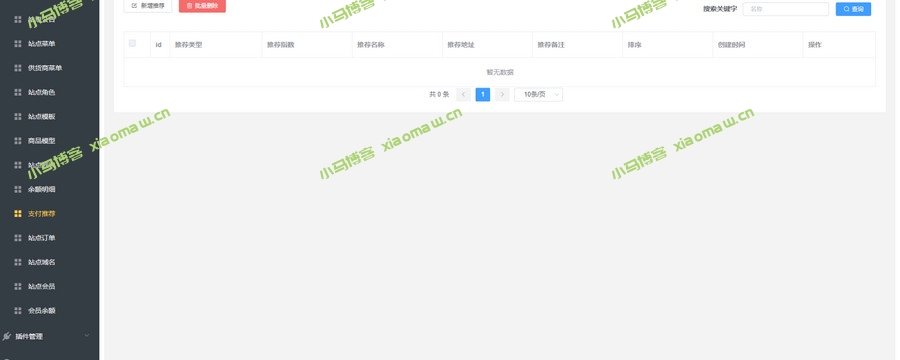Click the highlighted grid icon beside 支付推荐

[18, 214]
